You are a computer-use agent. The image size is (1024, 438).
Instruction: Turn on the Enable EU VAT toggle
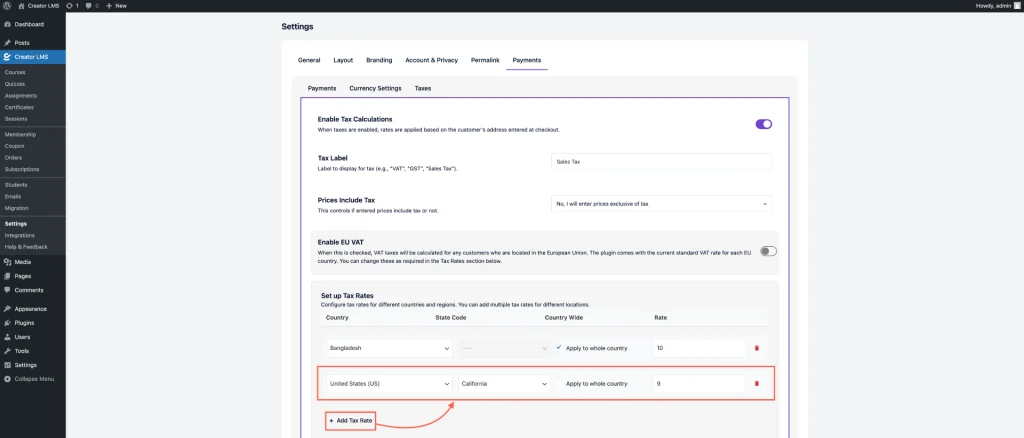767,251
